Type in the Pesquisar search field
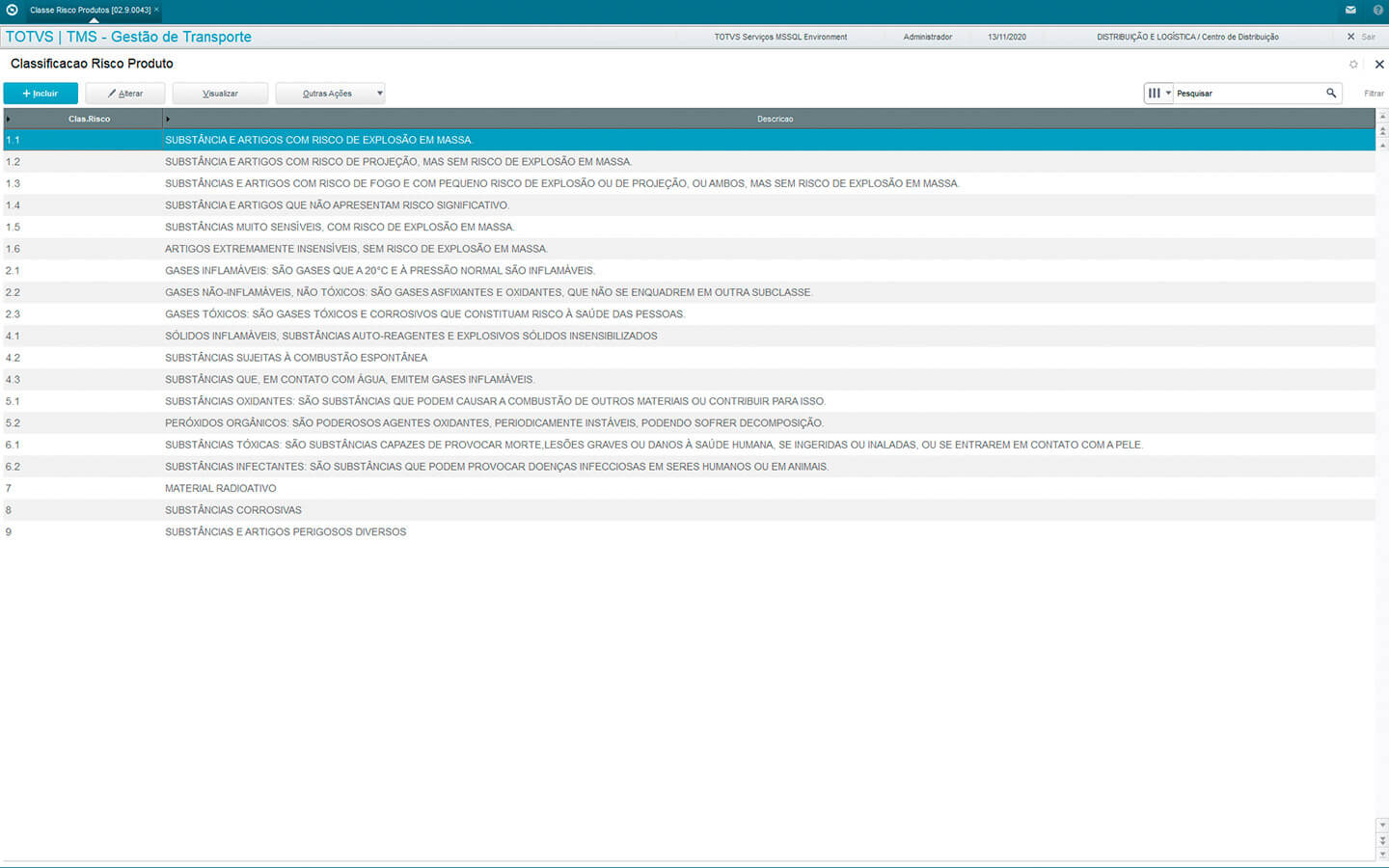The image size is (1389, 868). [x=1247, y=94]
